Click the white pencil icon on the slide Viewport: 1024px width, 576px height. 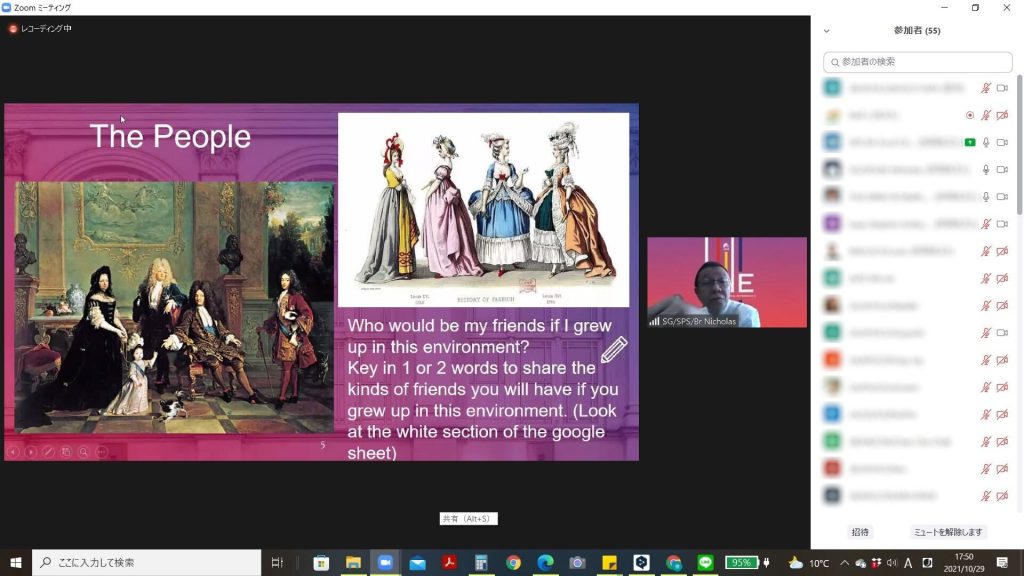point(614,349)
